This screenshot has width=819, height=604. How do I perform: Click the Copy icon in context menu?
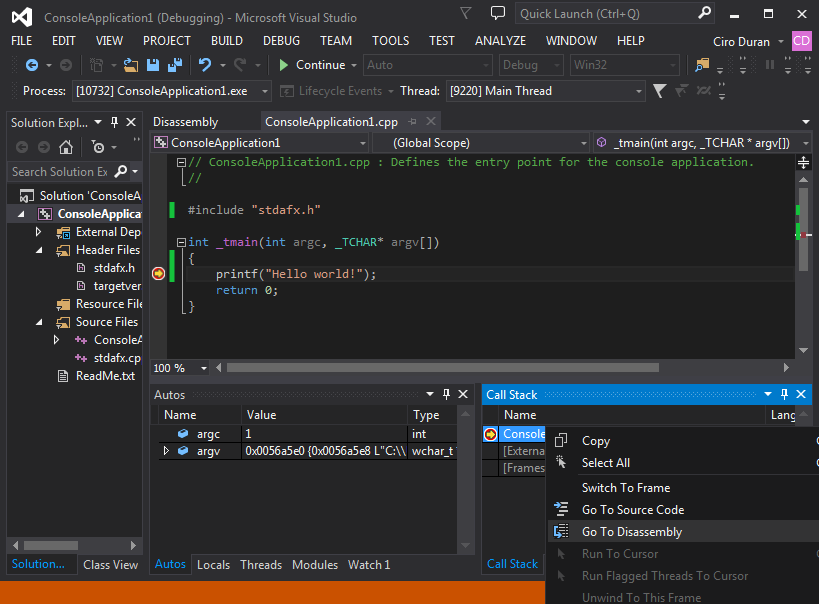pos(561,440)
